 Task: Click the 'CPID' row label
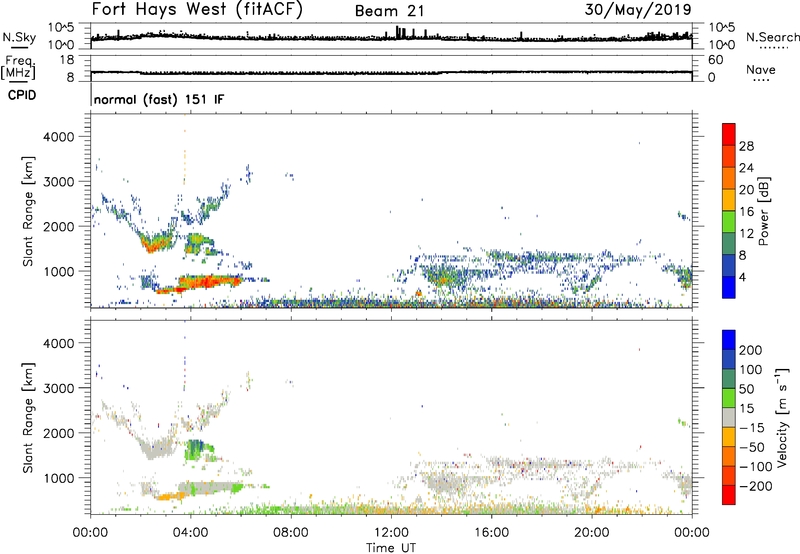pos(22,95)
